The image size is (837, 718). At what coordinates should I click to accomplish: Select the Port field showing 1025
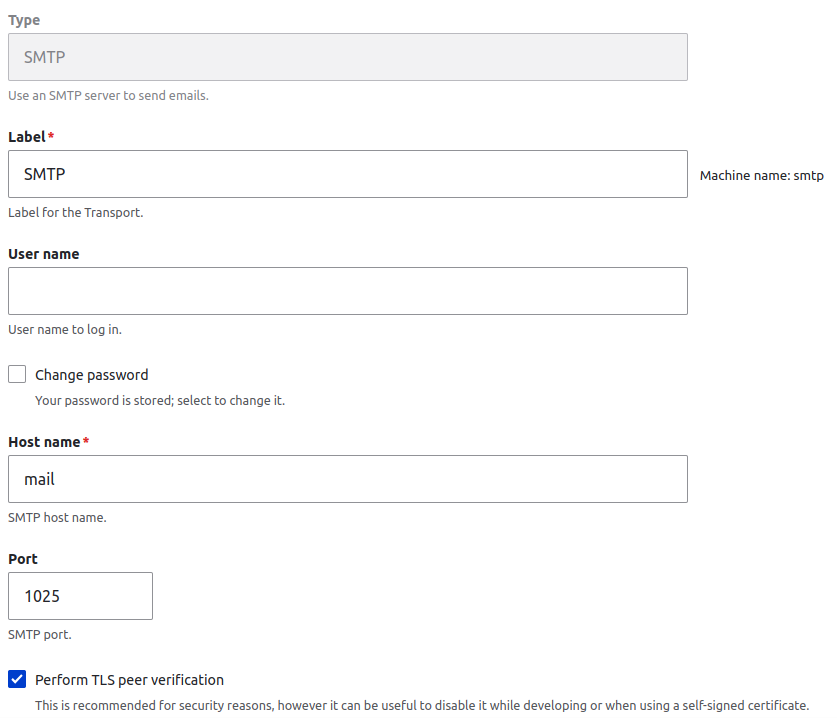[80, 596]
